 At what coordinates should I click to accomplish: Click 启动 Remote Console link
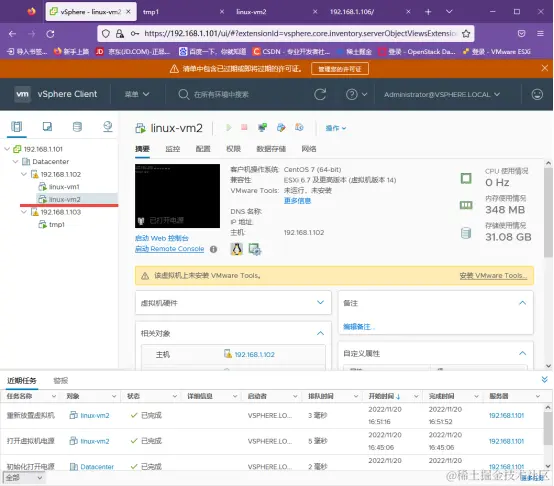(170, 249)
